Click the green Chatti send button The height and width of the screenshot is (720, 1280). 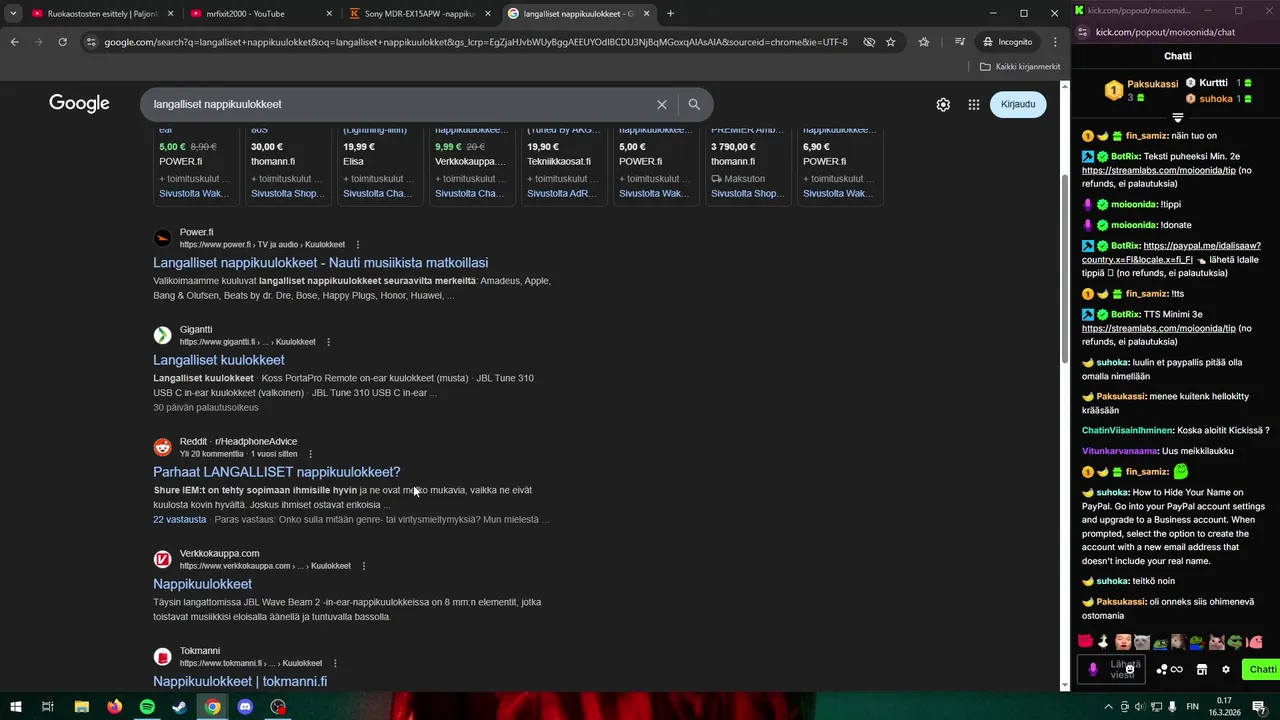click(1261, 669)
